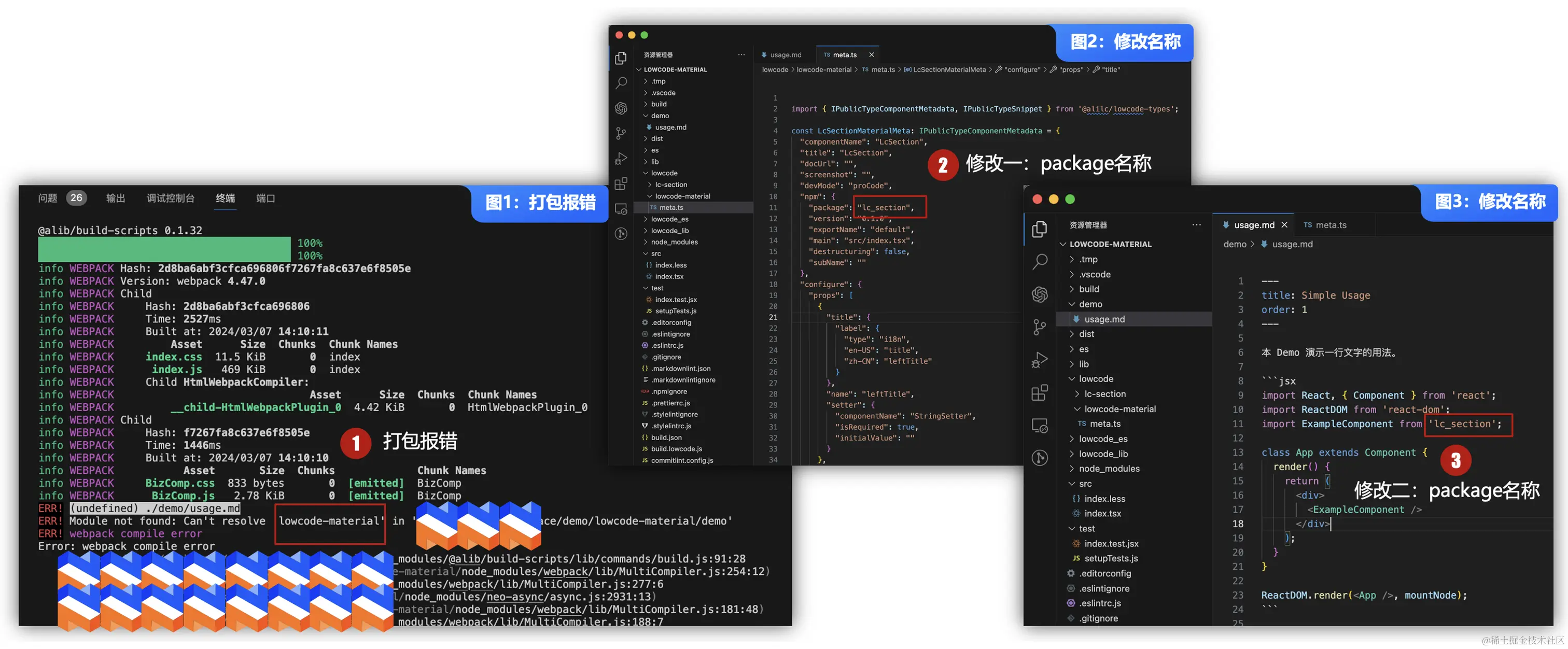1568x649 pixels.
Task: Open the Run and Debug view icon
Action: click(x=621, y=158)
